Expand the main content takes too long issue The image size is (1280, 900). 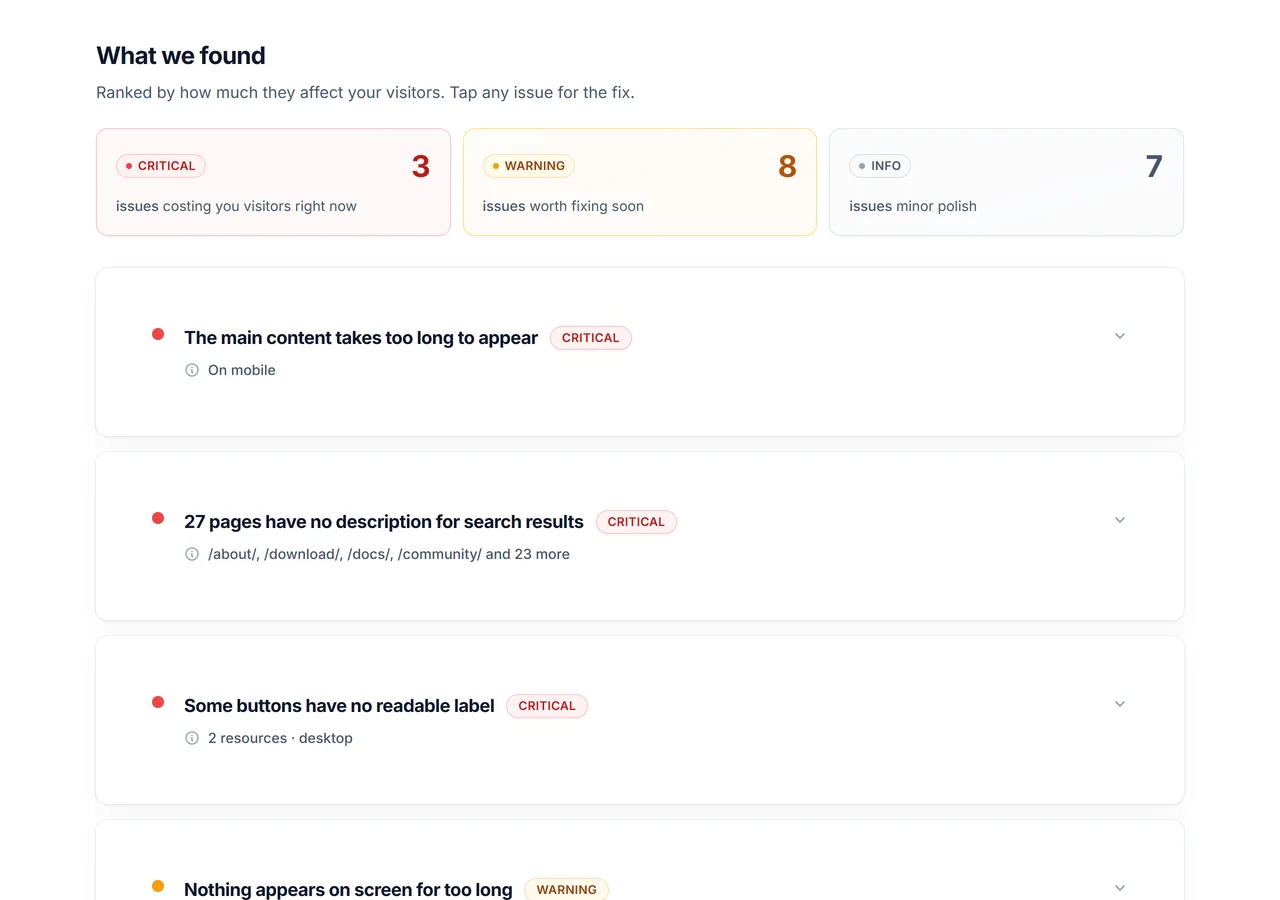pos(1120,336)
